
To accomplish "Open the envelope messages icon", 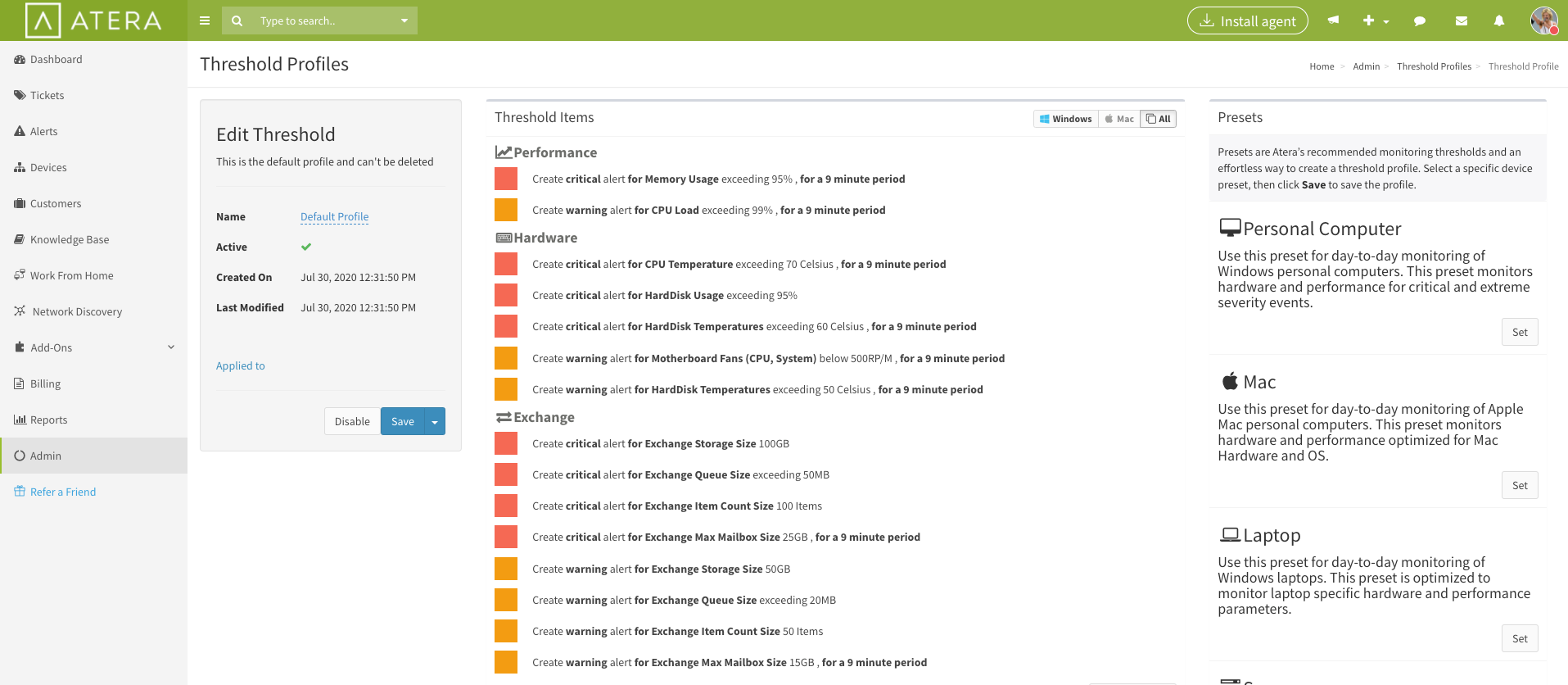I will point(1461,20).
